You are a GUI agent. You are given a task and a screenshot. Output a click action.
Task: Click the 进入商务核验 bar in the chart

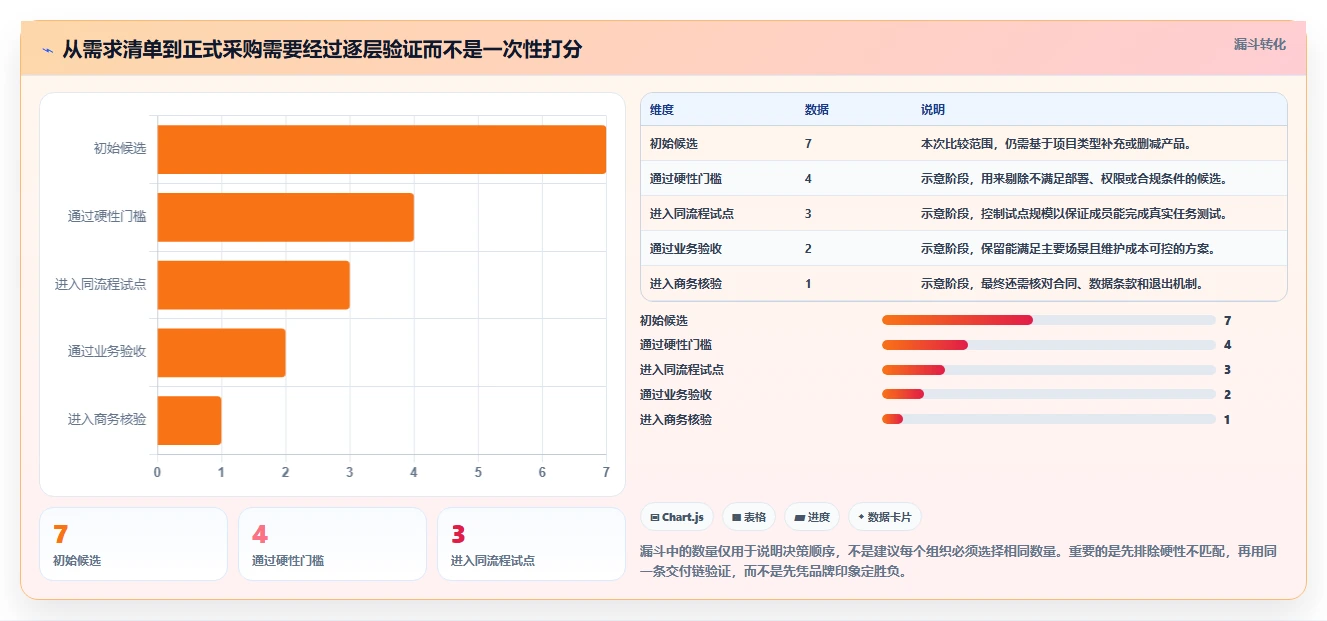(189, 420)
